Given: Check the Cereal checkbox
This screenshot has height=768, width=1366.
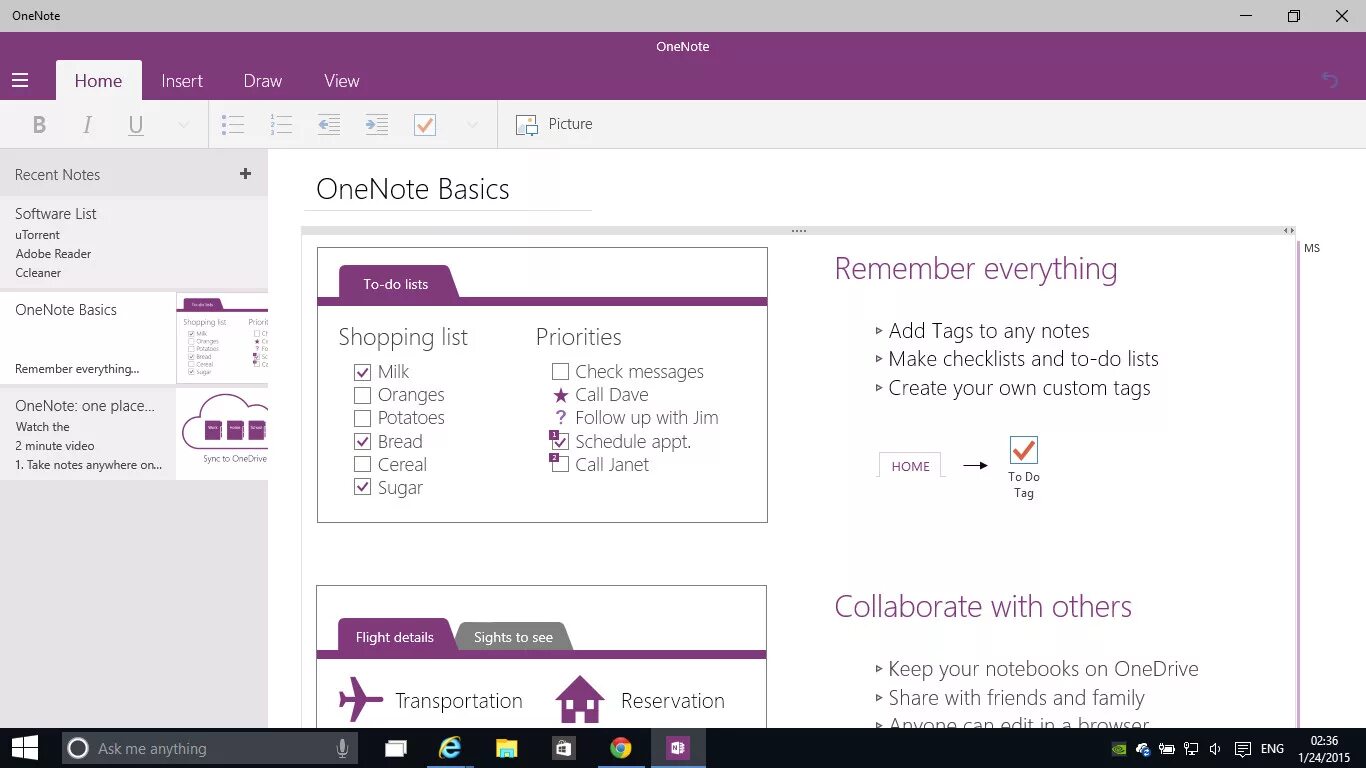Looking at the screenshot, I should tap(362, 464).
